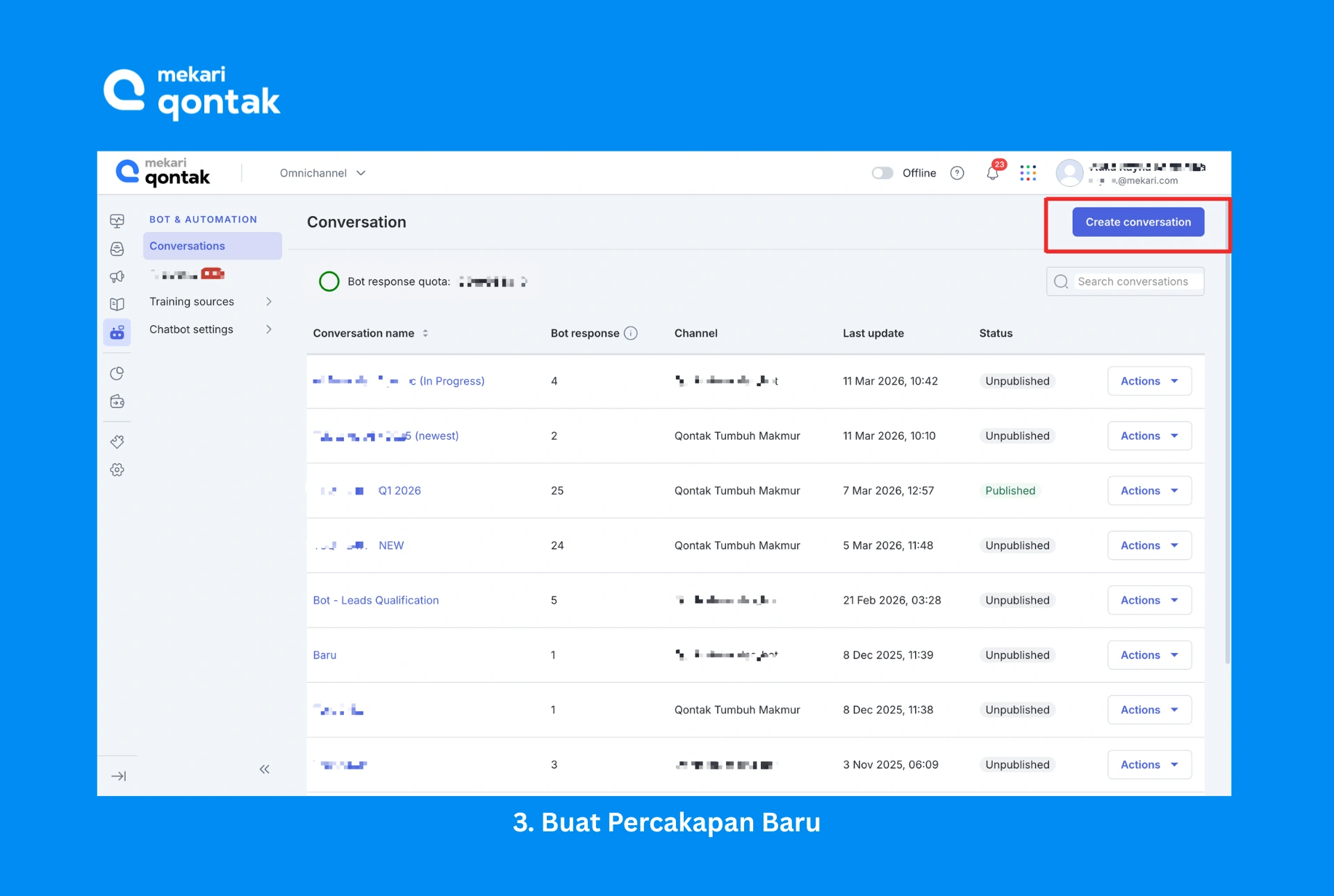The height and width of the screenshot is (896, 1334).
Task: Open the integrations puzzle icon
Action: [x=117, y=441]
